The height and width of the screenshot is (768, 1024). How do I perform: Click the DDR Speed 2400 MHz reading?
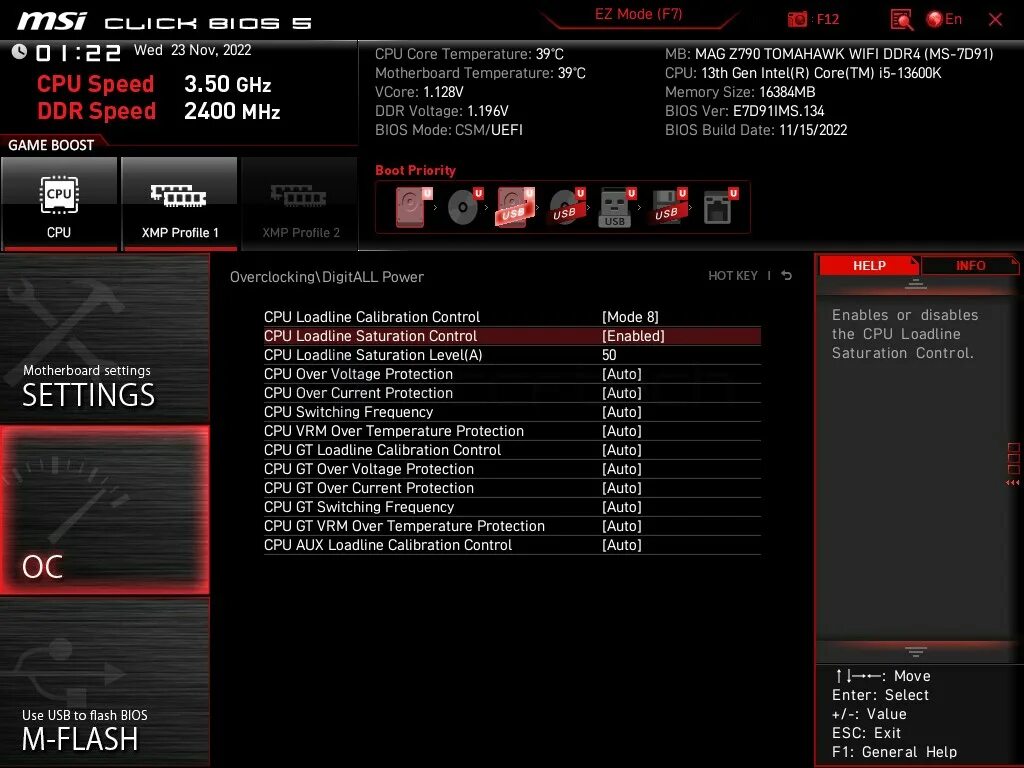point(159,110)
